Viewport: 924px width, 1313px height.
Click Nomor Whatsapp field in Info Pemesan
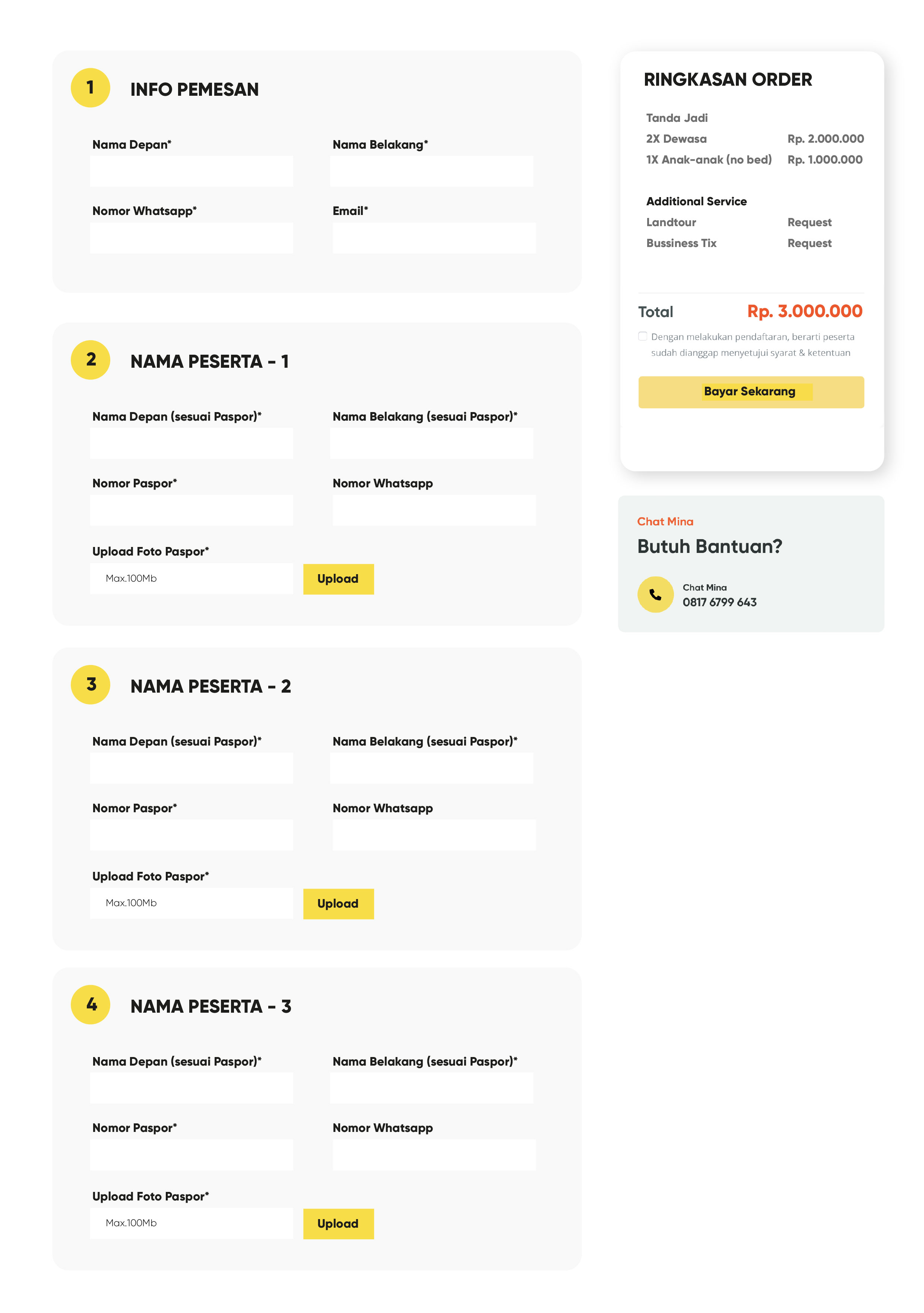pyautogui.click(x=192, y=238)
